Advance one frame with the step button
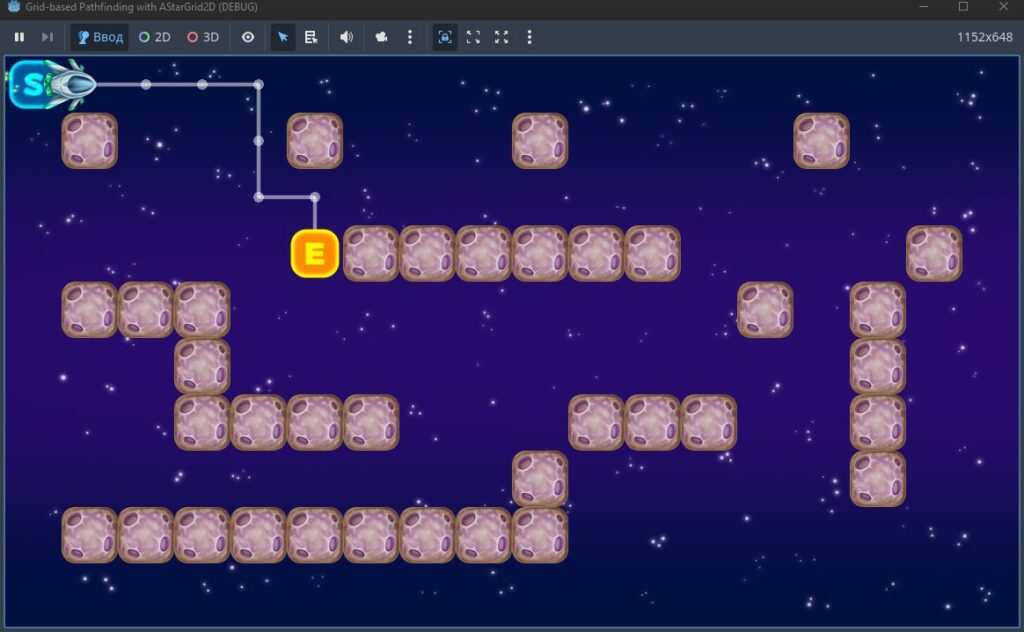This screenshot has width=1024, height=632. [47, 37]
